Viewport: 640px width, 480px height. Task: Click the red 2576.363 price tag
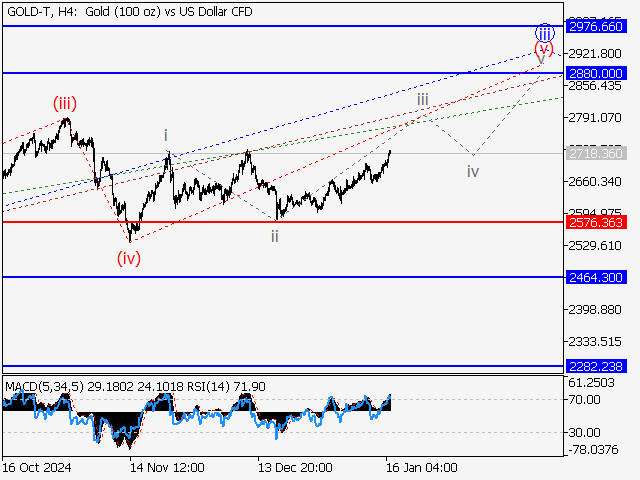[x=595, y=222]
